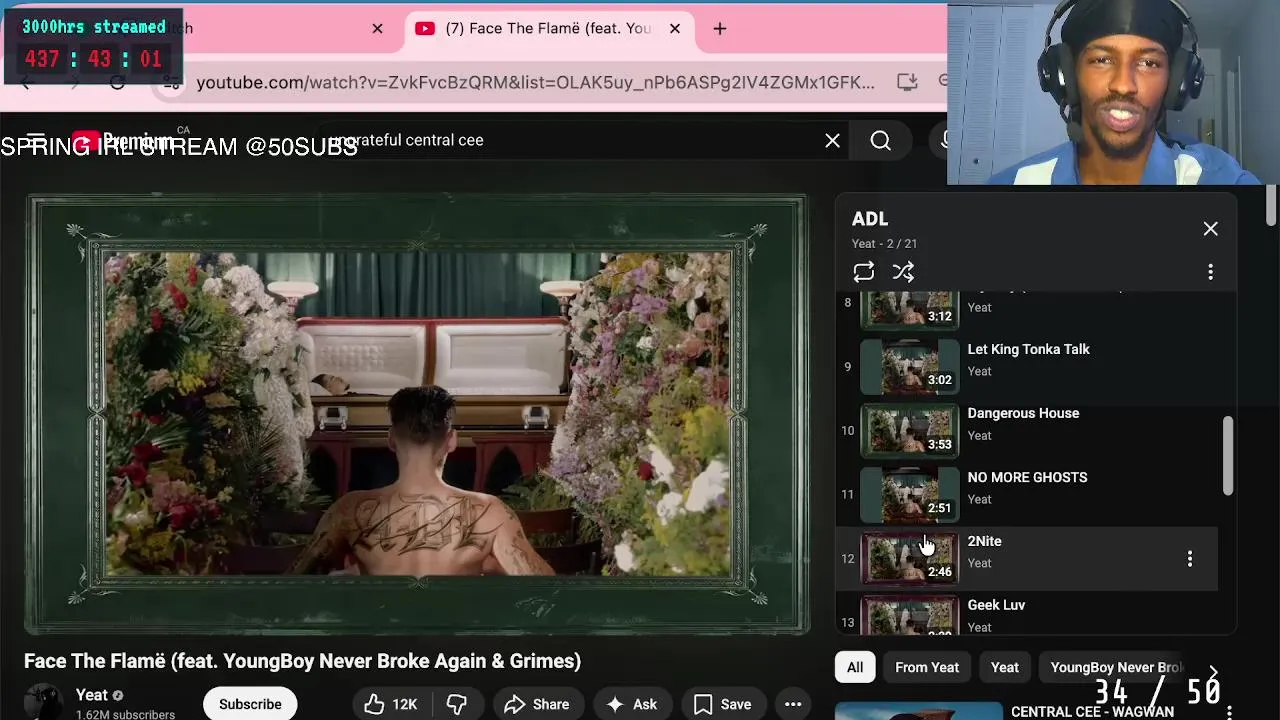Image resolution: width=1280 pixels, height=720 pixels.
Task: Click the YouTube search magnifier button
Action: point(880,141)
